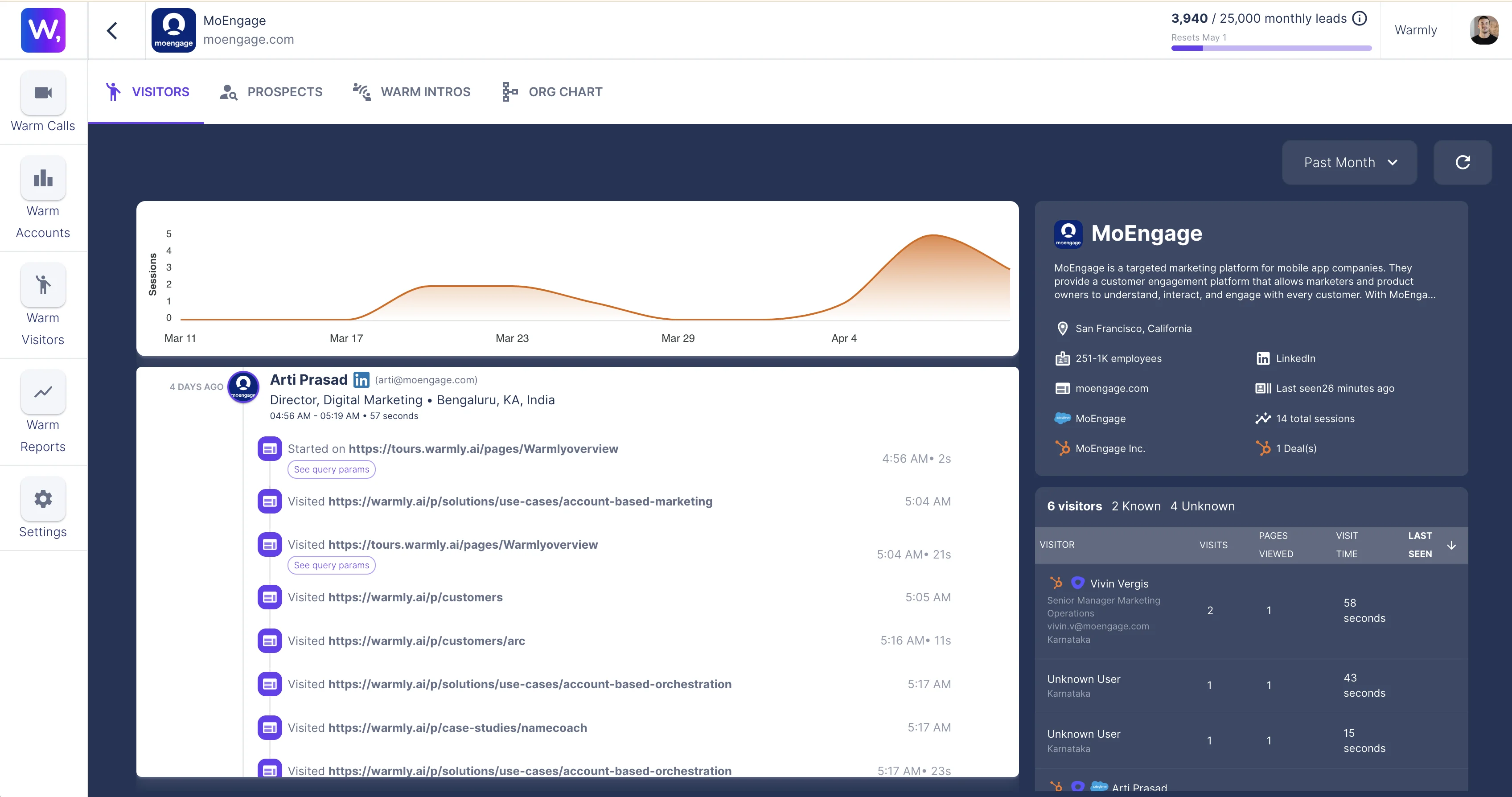Switch to the Visitors tab

pos(147,91)
